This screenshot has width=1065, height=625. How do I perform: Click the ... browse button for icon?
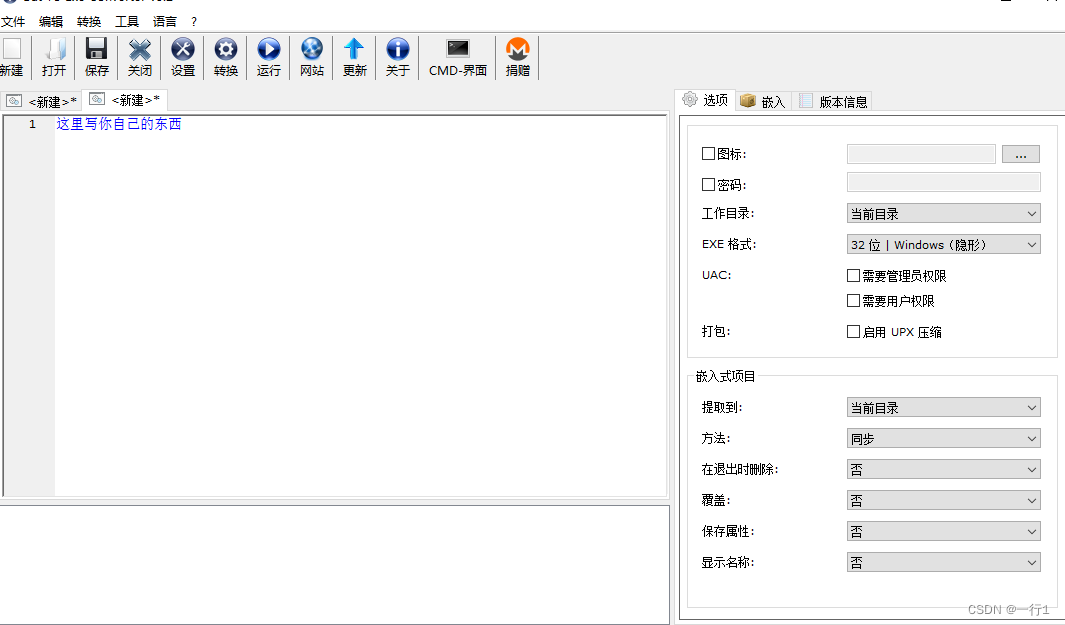point(1021,154)
